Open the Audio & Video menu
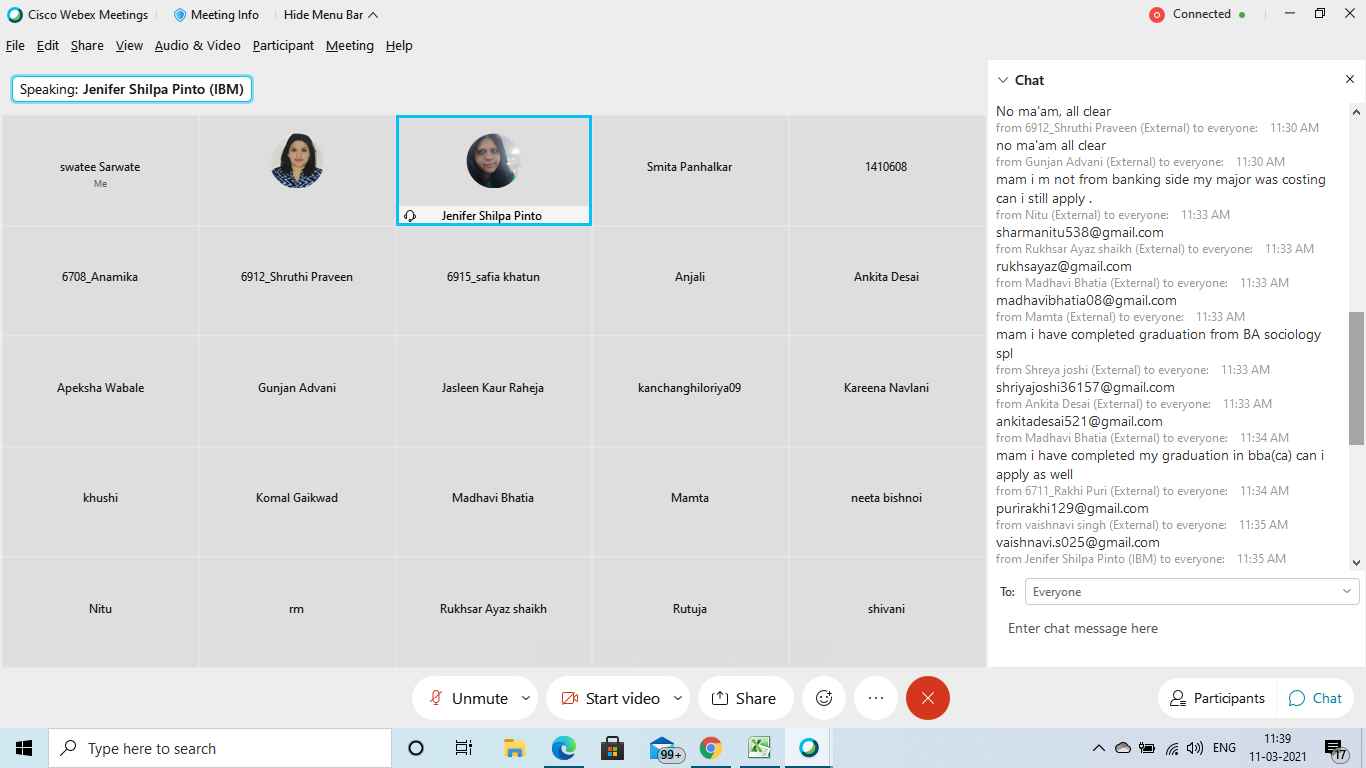Viewport: 1366px width, 768px height. (x=197, y=46)
